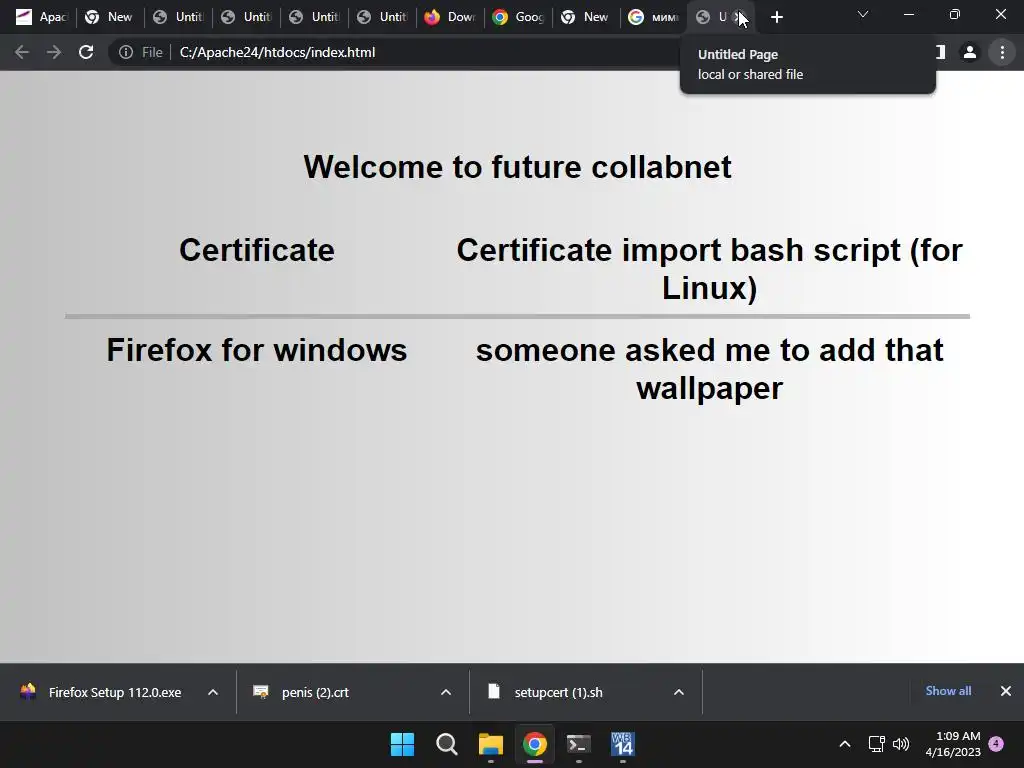This screenshot has width=1024, height=768.
Task: Go back using the browser back arrow
Action: tap(22, 52)
